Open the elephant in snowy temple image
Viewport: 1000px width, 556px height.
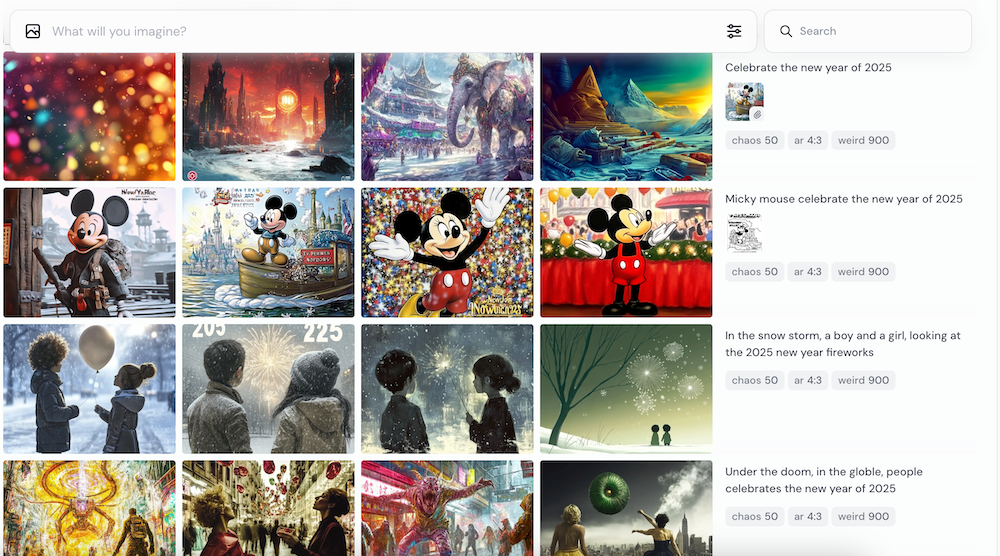click(447, 116)
